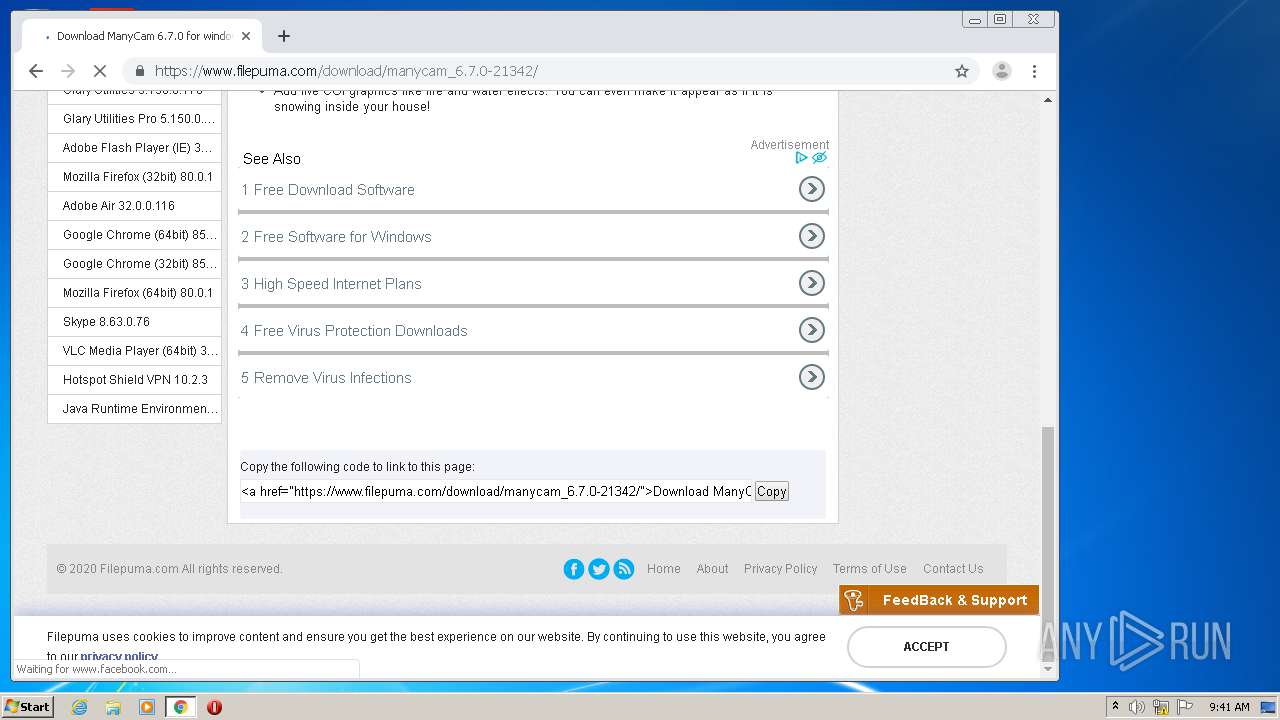Select the ManyCam download browser tab
Viewport: 1280px width, 720px height.
(144, 36)
